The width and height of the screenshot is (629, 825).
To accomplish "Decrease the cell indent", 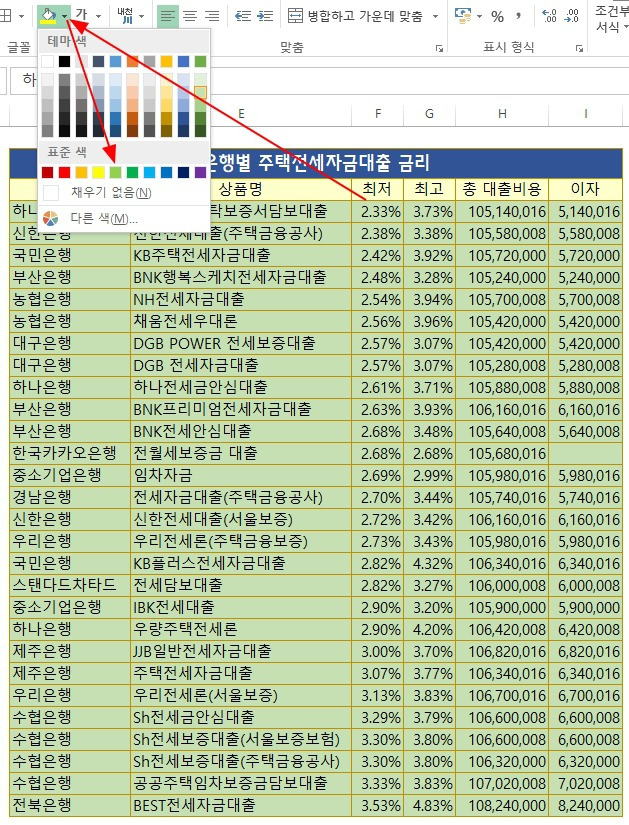I will click(243, 17).
